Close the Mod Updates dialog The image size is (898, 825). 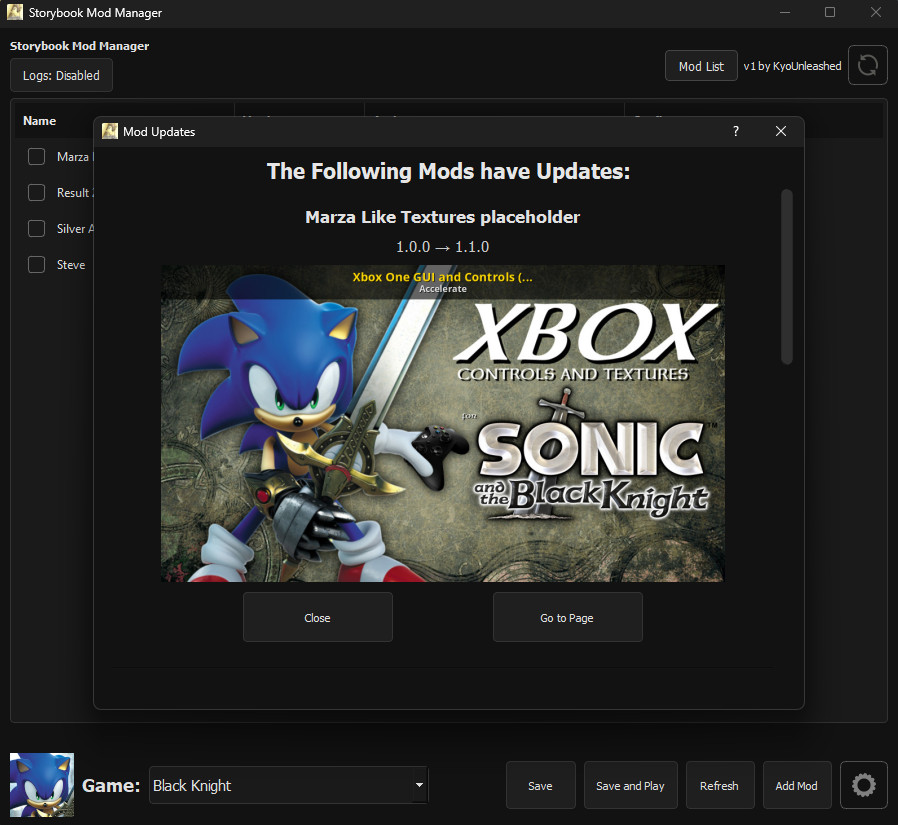tap(781, 131)
